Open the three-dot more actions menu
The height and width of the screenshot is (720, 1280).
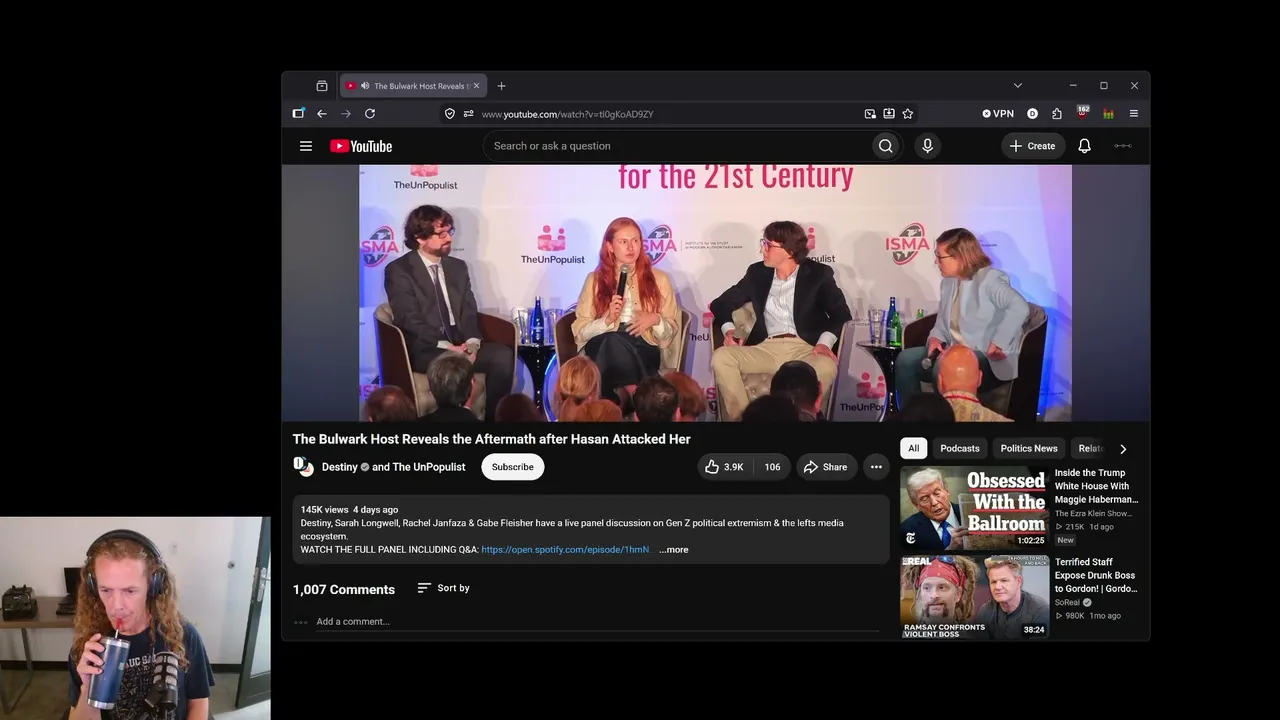(876, 467)
